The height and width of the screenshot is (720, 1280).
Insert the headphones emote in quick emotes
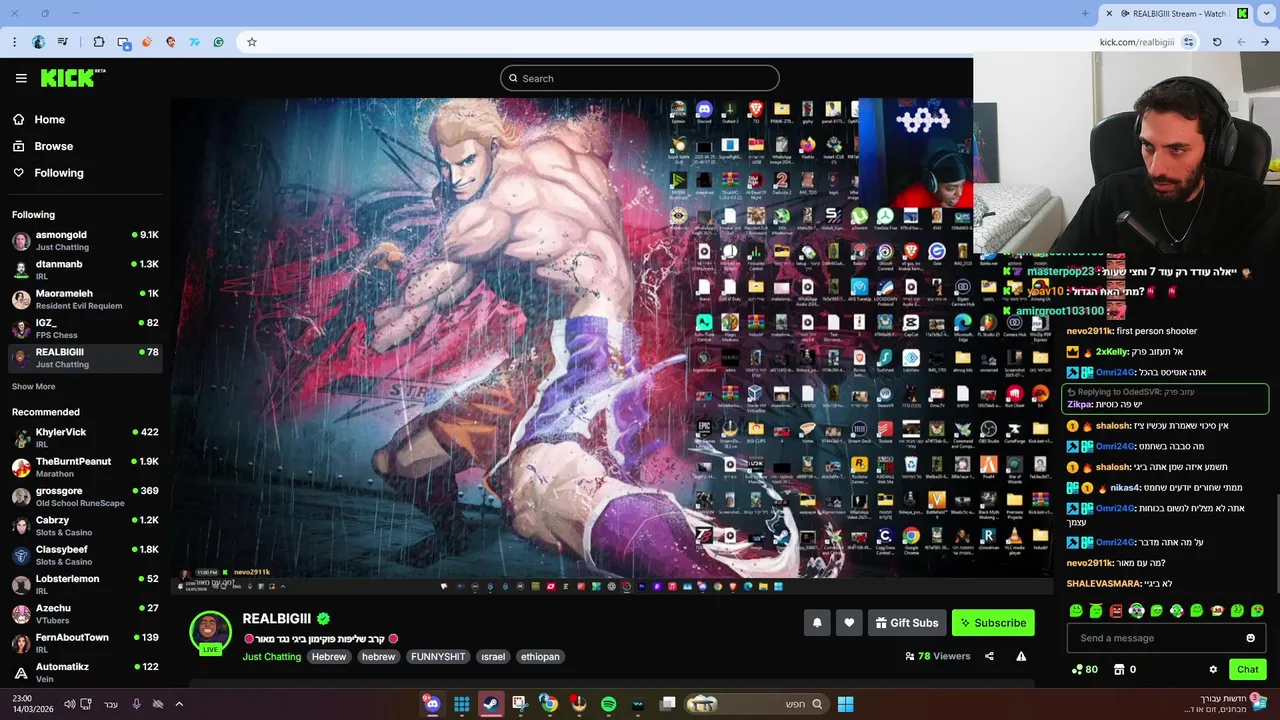pos(1136,610)
